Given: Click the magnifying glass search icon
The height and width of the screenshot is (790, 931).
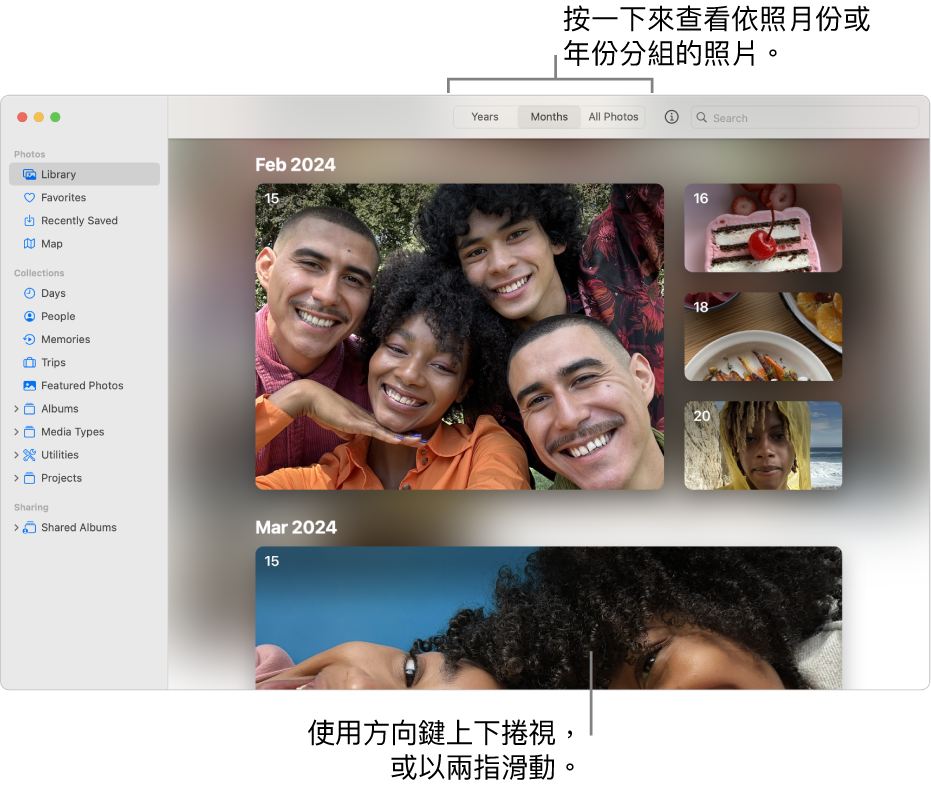Looking at the screenshot, I should coord(701,118).
